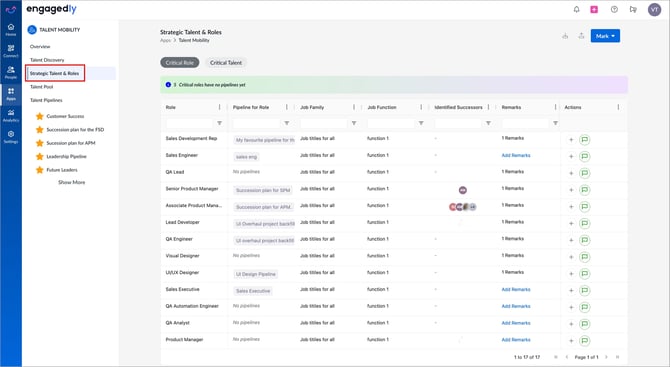Click the Identified Successors filter field
670x367 pixels.
point(458,123)
